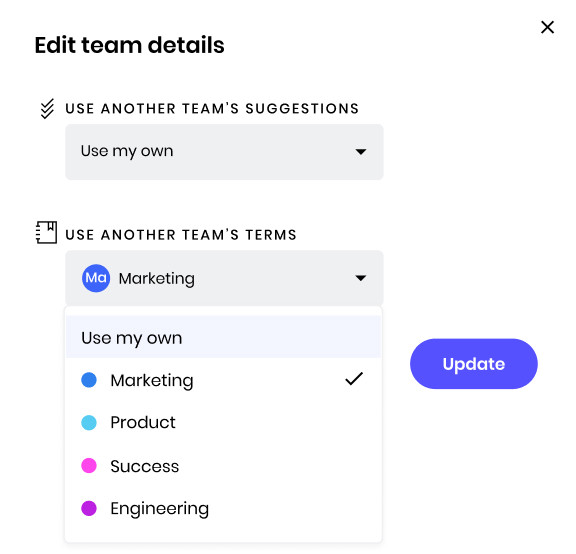Image resolution: width=576 pixels, height=554 pixels.
Task: Click the light blue Product color dot
Action: point(89,422)
